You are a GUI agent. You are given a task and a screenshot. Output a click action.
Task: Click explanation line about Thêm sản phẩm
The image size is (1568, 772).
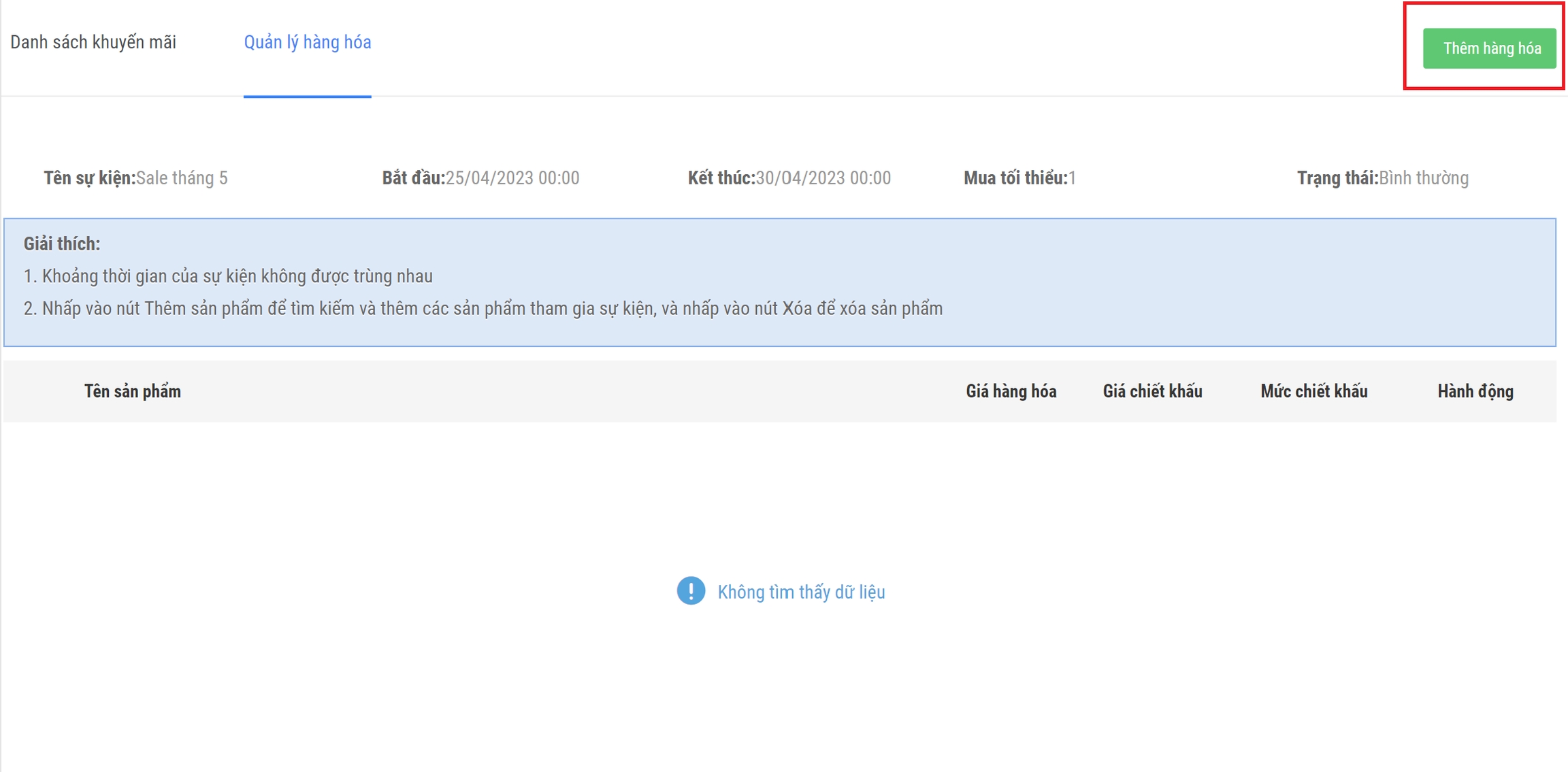(x=483, y=309)
